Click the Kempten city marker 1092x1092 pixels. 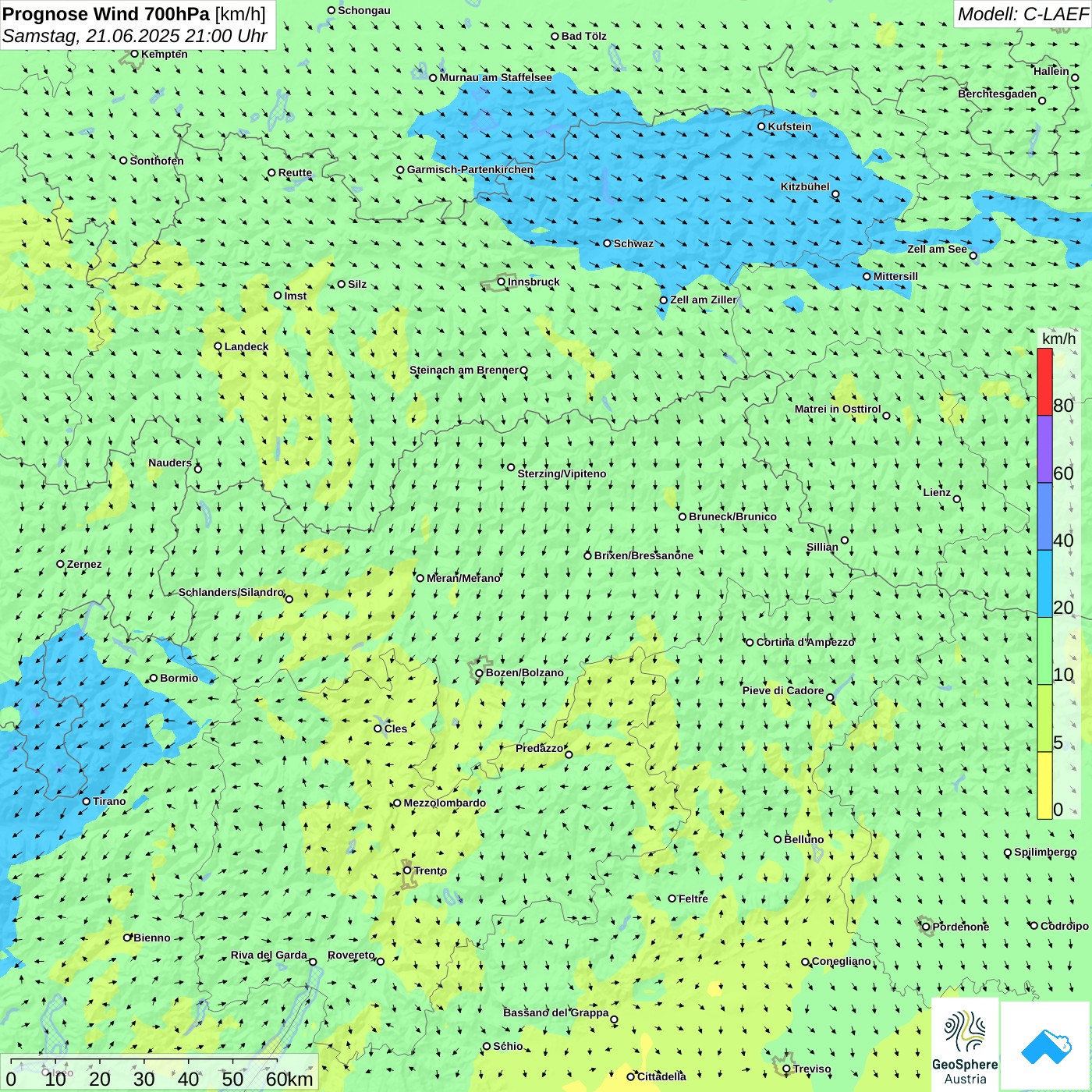(x=135, y=54)
